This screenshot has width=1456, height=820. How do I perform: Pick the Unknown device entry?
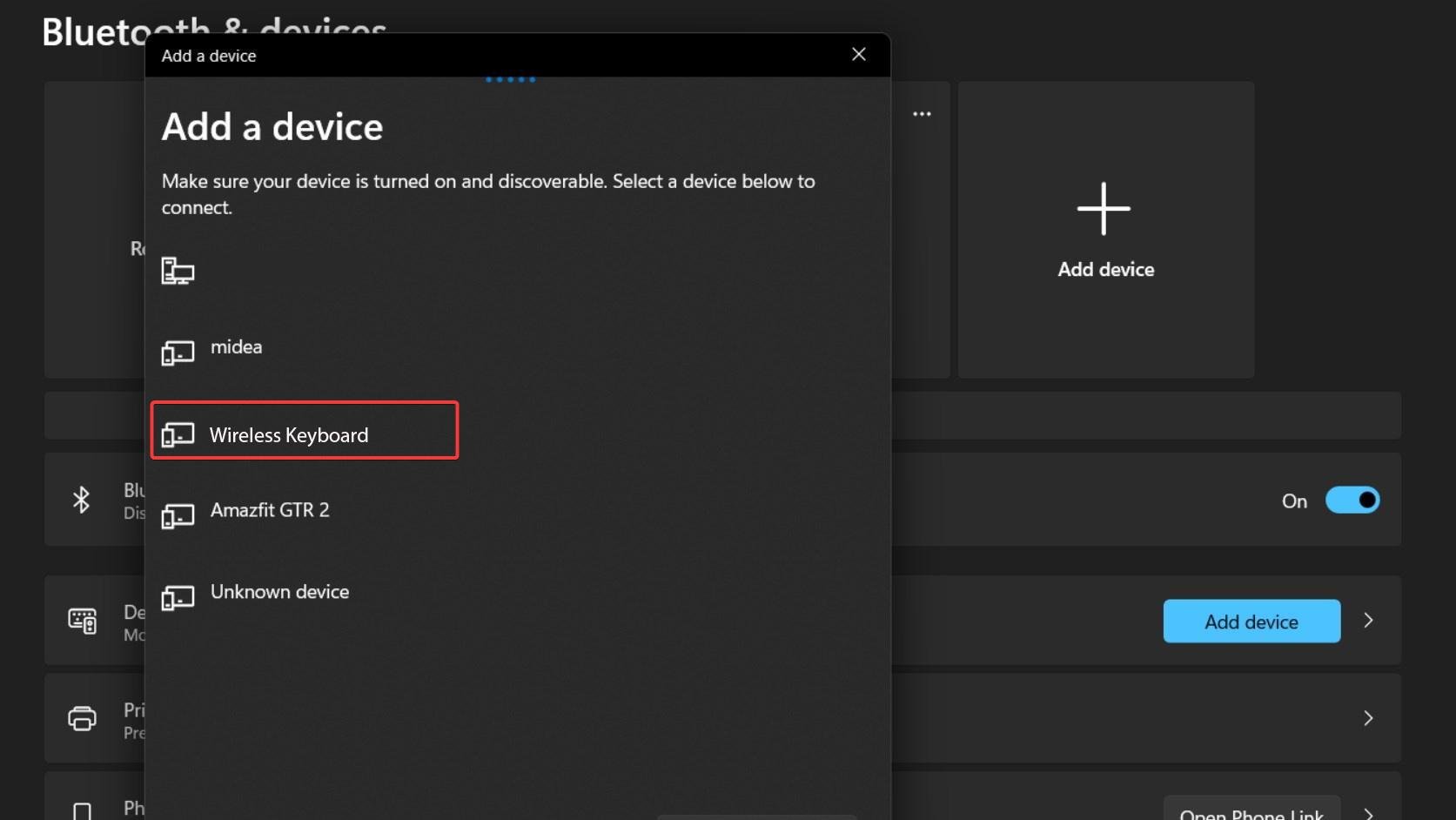278,593
